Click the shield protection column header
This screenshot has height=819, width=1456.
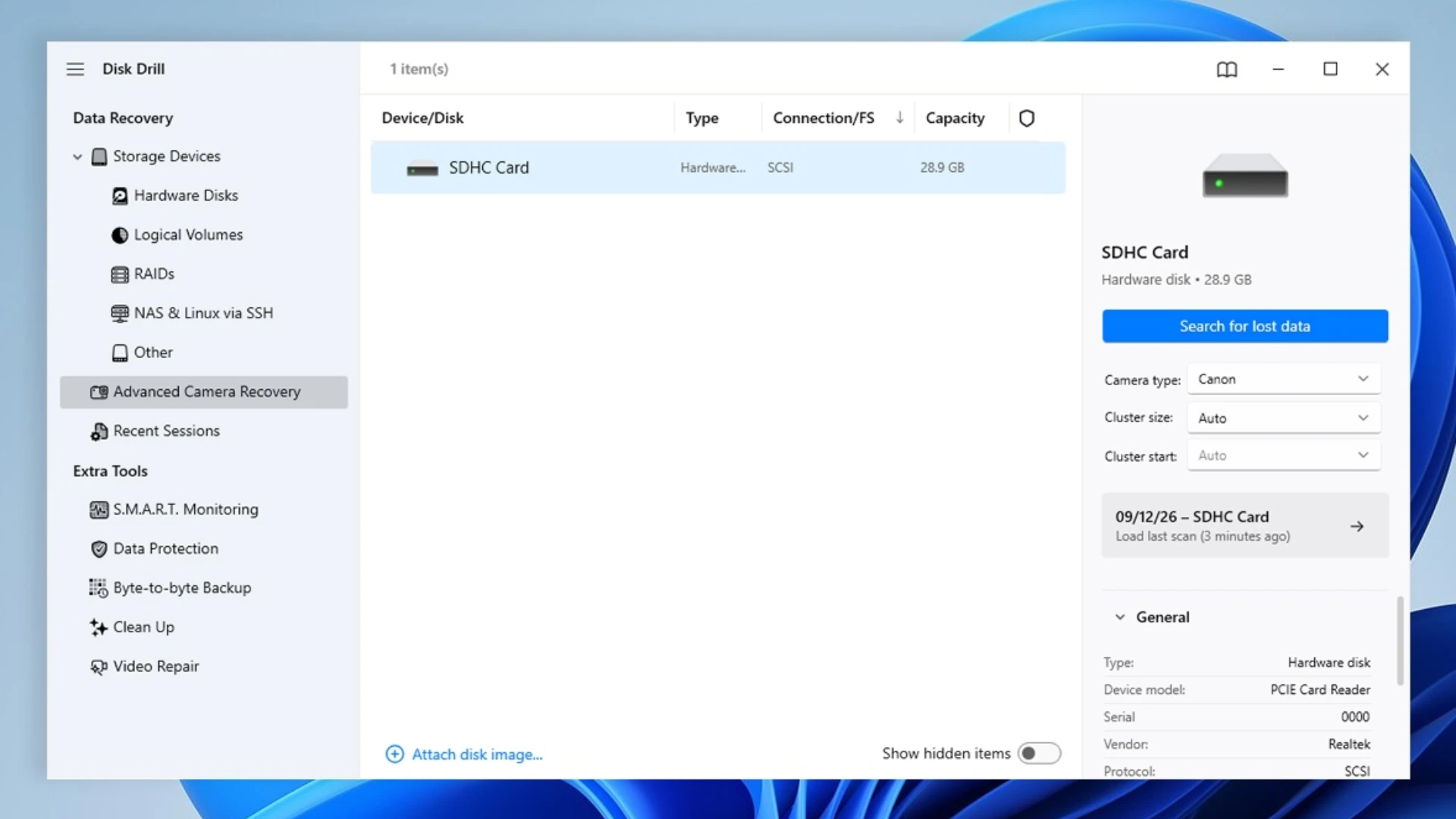click(x=1027, y=118)
